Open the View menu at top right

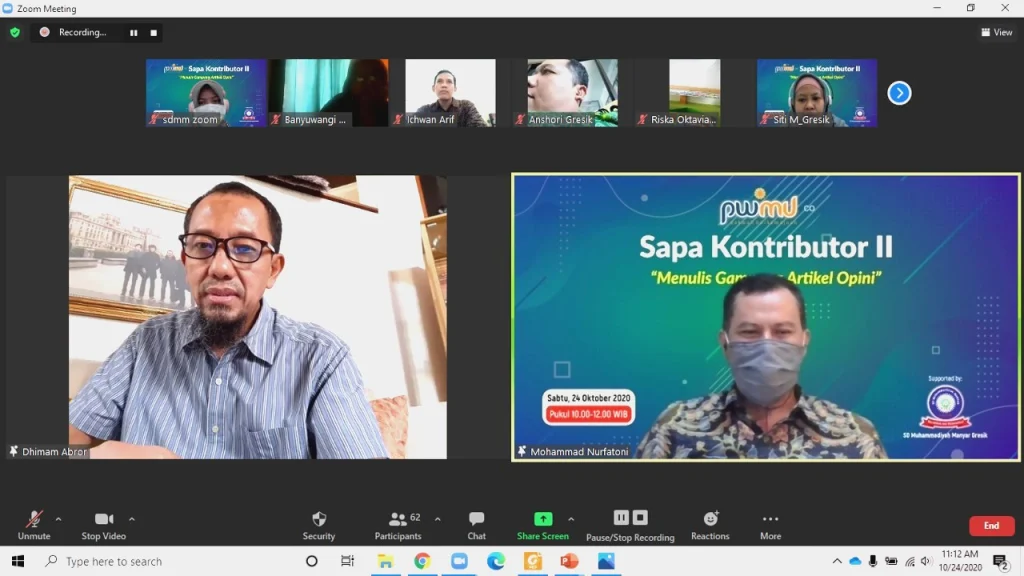(996, 31)
